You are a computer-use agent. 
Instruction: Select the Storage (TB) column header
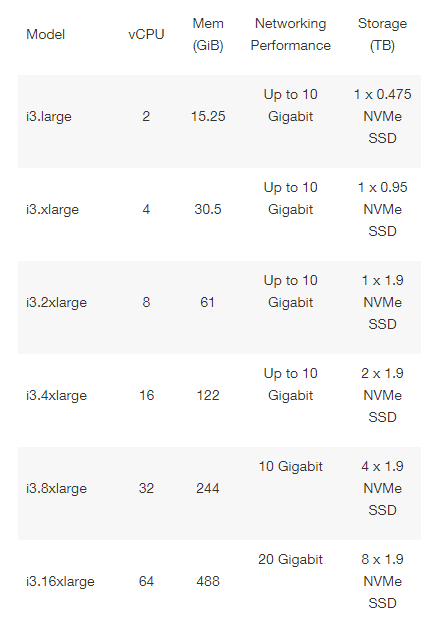click(x=382, y=34)
